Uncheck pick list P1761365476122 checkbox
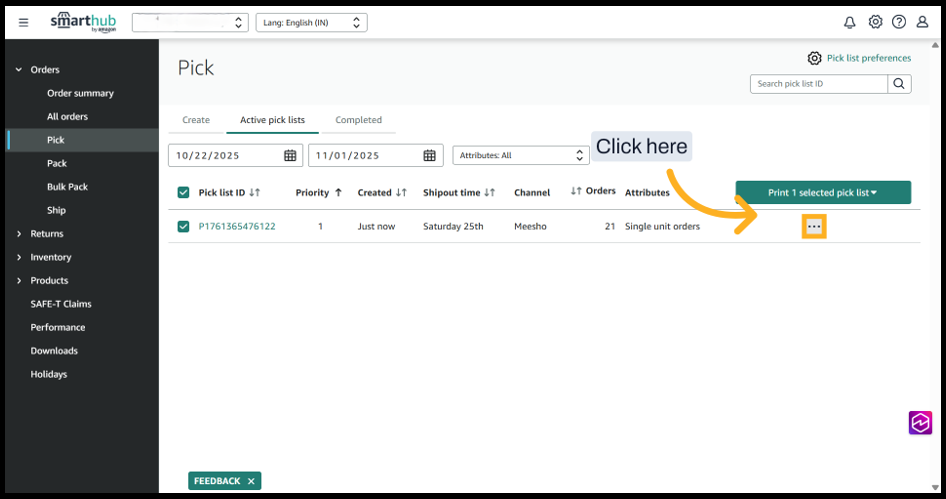 pyautogui.click(x=183, y=226)
